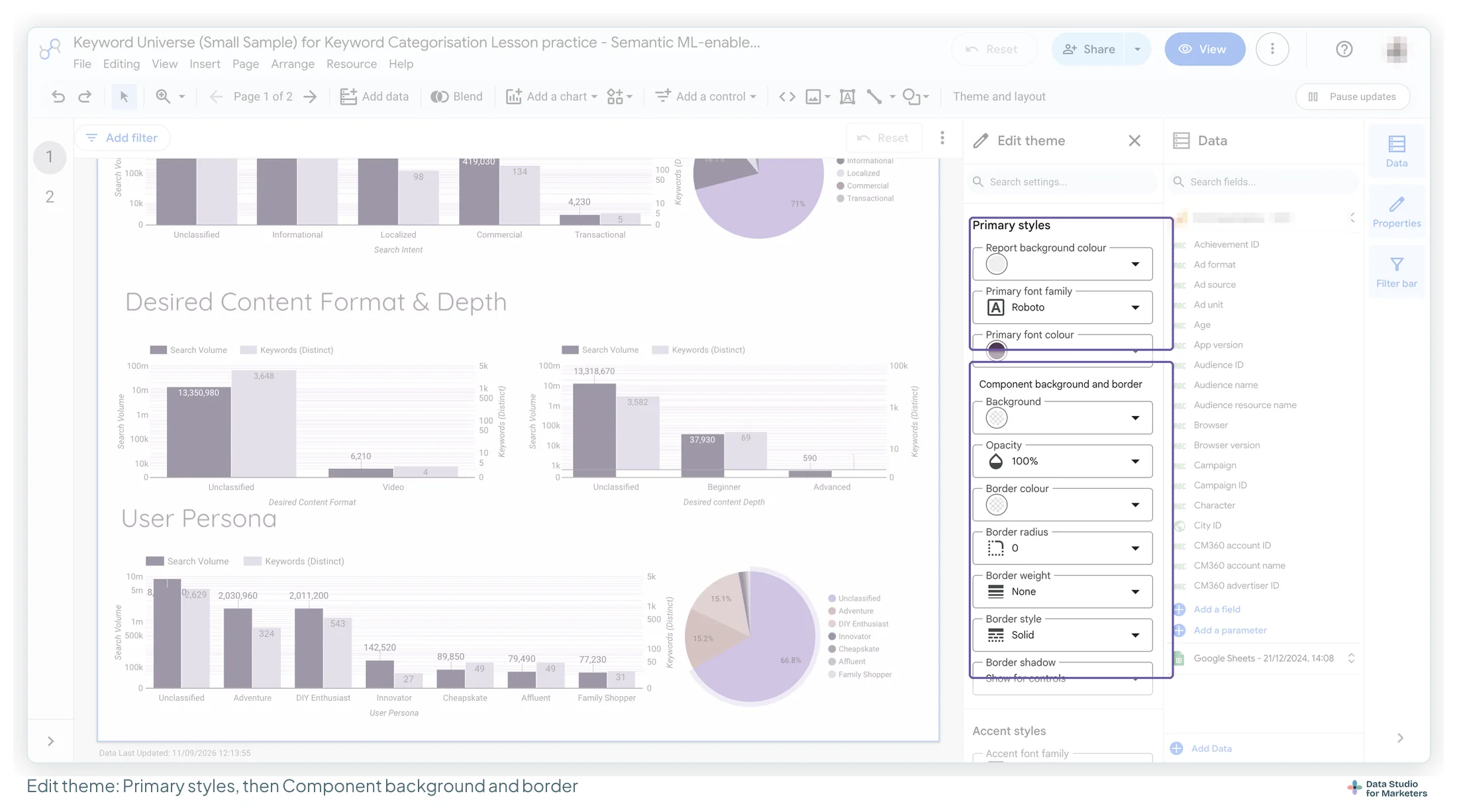Image resolution: width=1457 pixels, height=812 pixels.
Task: Open the Resource menu
Action: tap(351, 64)
